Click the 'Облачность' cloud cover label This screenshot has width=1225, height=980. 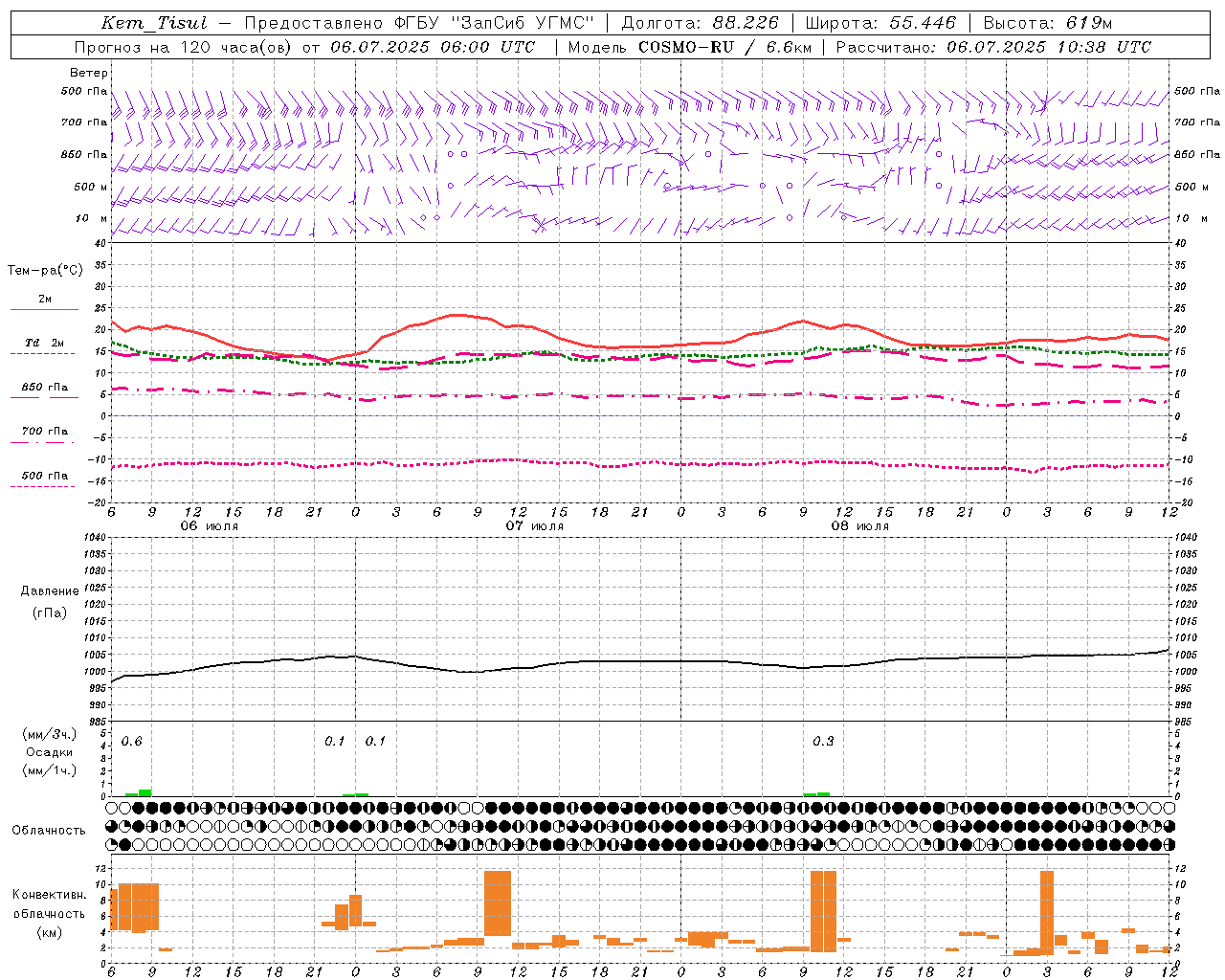49,831
